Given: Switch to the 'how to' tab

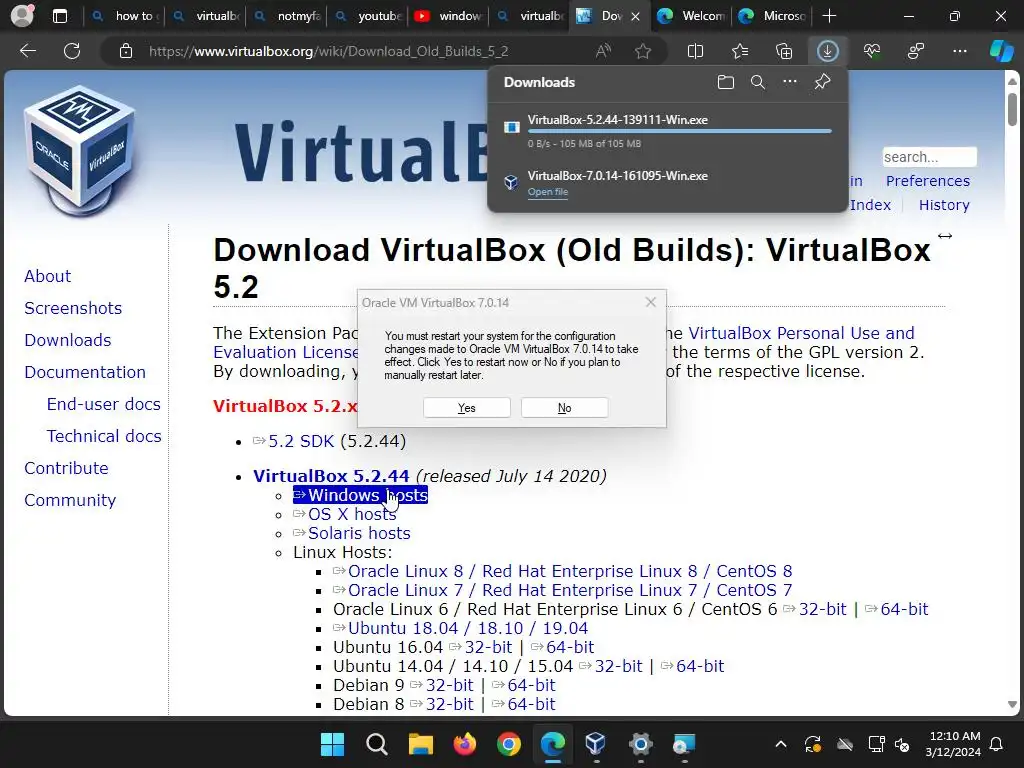Looking at the screenshot, I should pos(123,16).
